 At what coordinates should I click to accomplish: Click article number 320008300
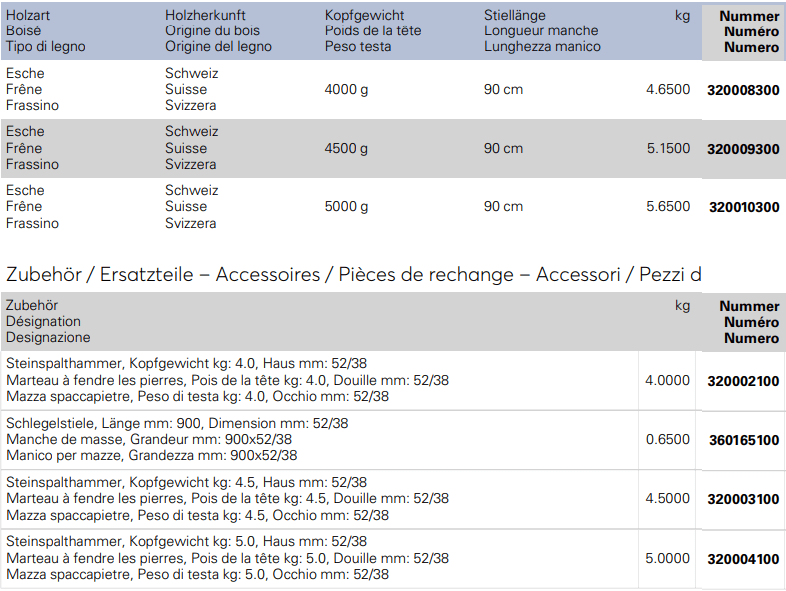click(743, 90)
